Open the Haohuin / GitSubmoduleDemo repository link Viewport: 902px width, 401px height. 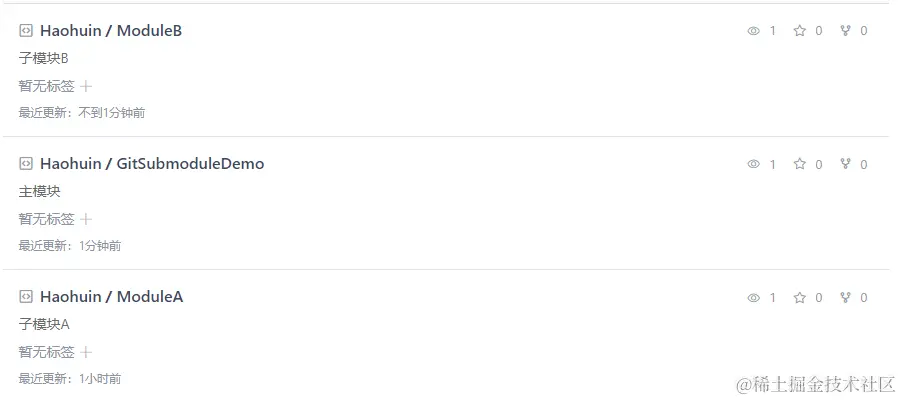[x=152, y=164]
